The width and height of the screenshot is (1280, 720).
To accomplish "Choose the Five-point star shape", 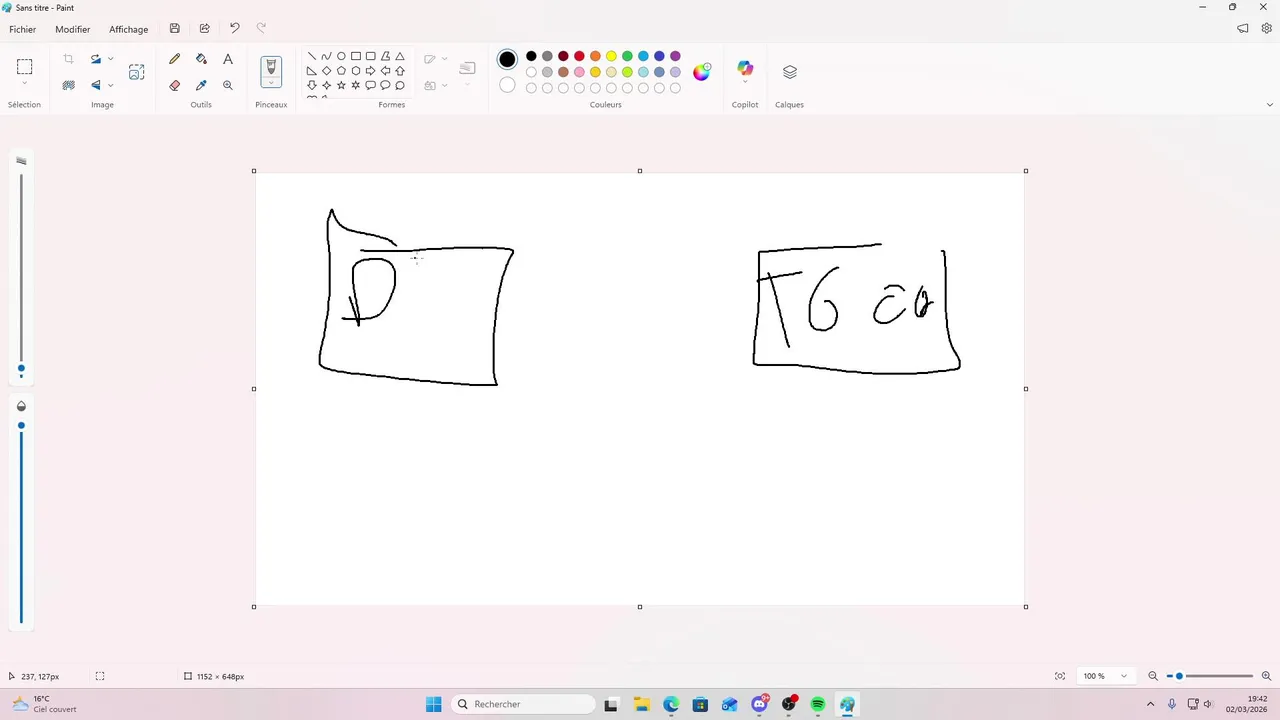I will point(341,85).
